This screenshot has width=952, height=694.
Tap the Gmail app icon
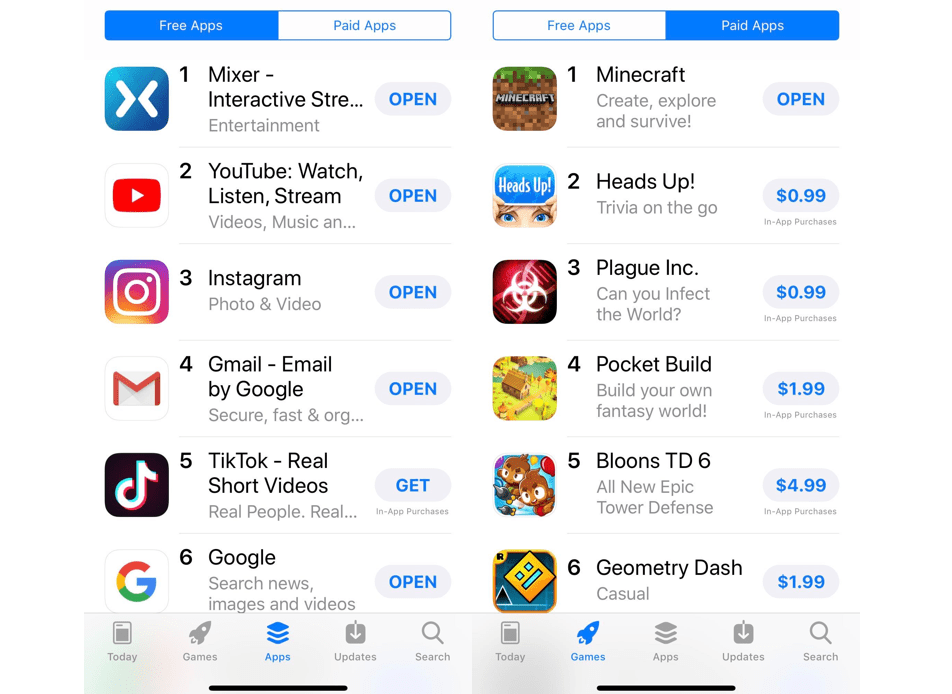137,389
